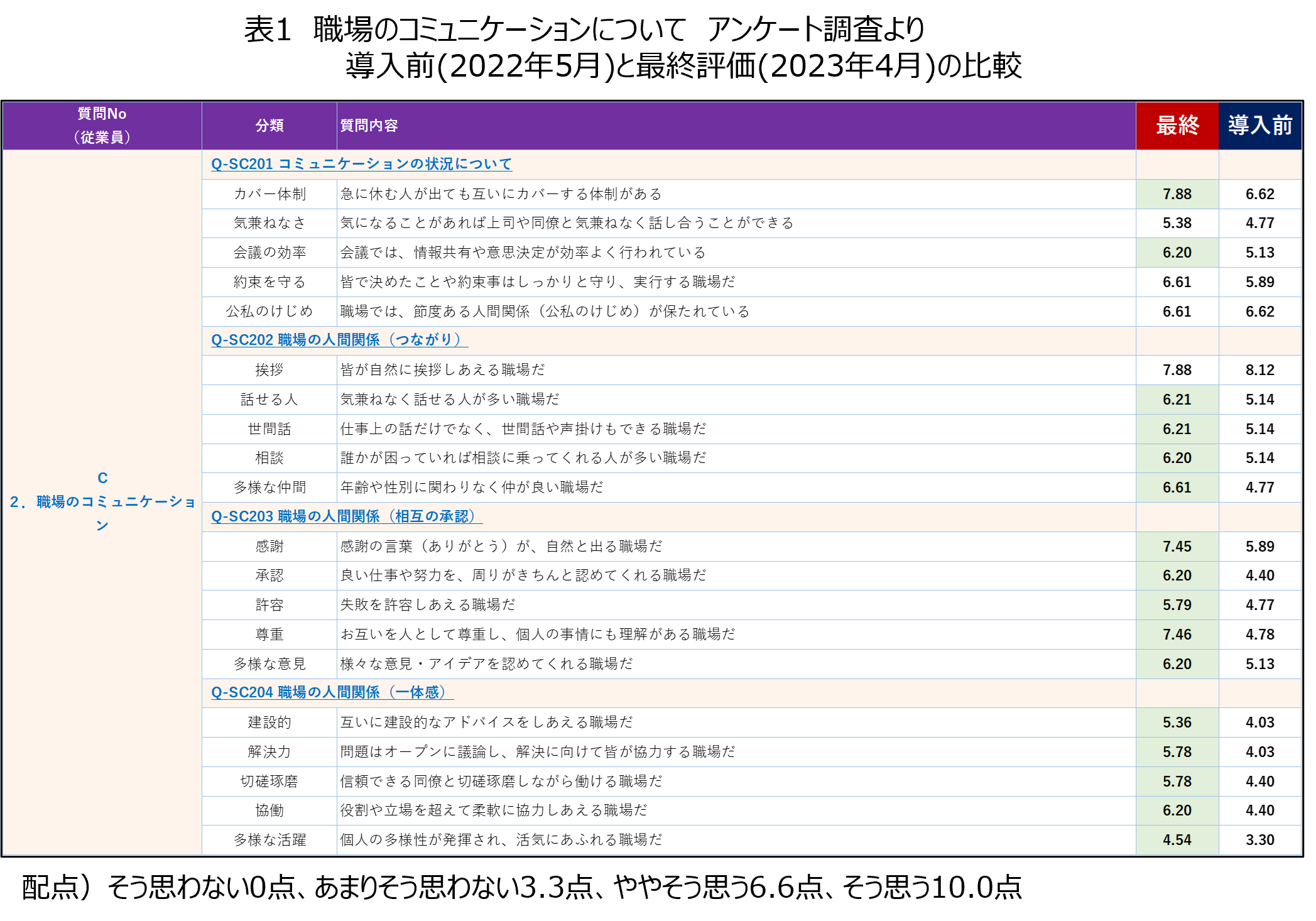Click the Q-SC201 section's 6.20 score cell

pos(1177,253)
